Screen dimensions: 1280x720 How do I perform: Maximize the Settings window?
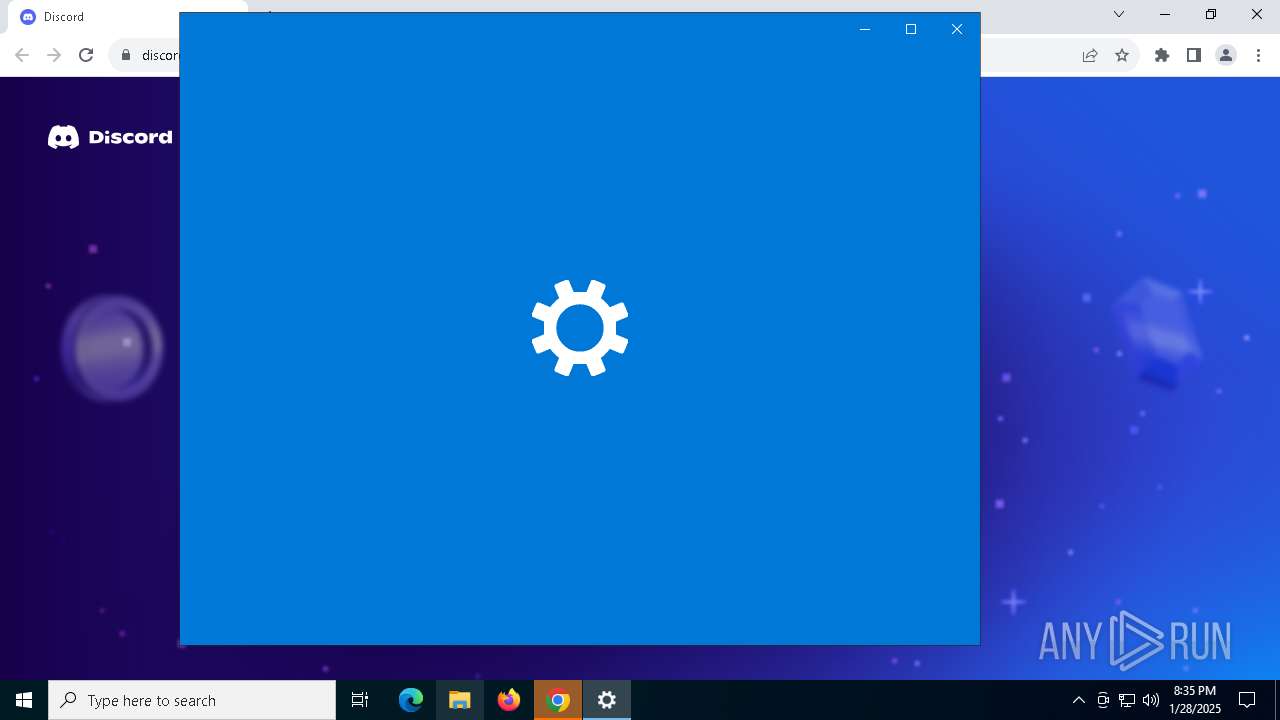click(x=911, y=29)
